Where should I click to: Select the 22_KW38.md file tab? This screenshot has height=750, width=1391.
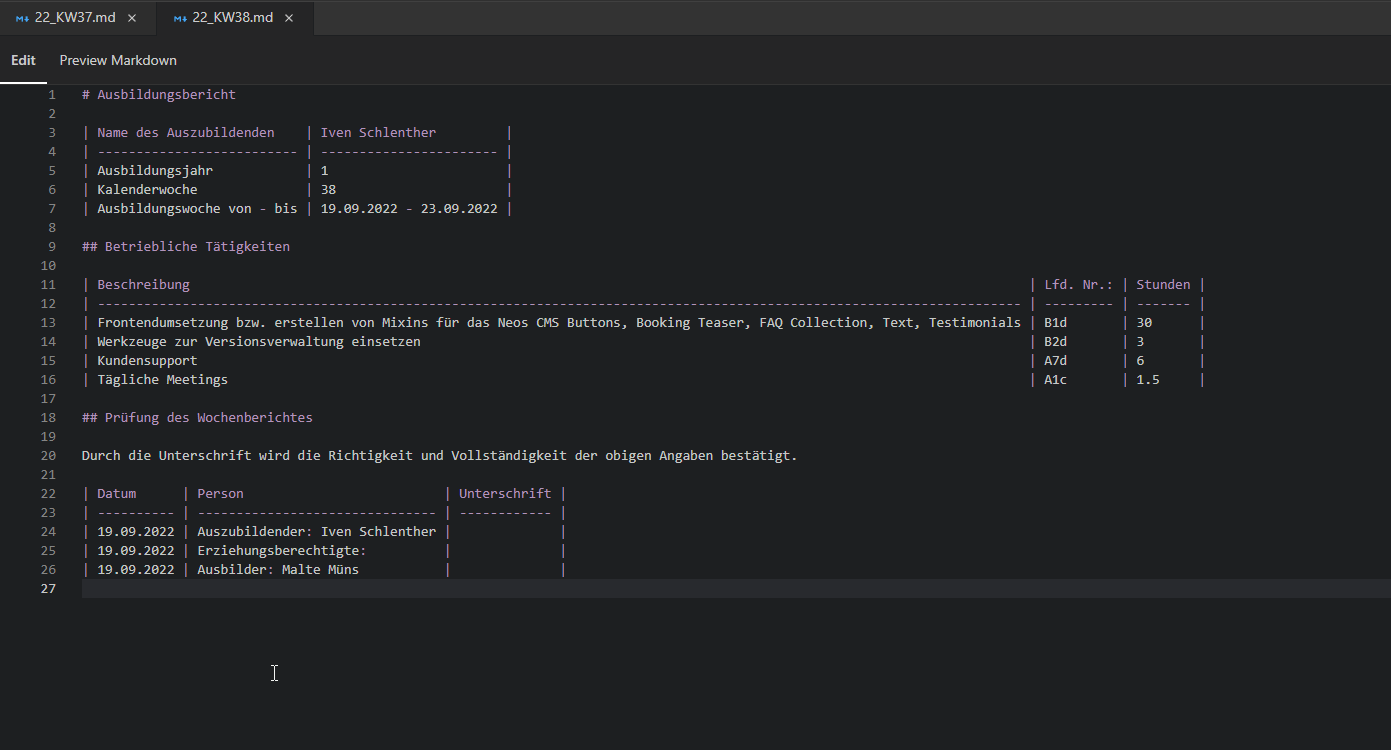tap(232, 18)
